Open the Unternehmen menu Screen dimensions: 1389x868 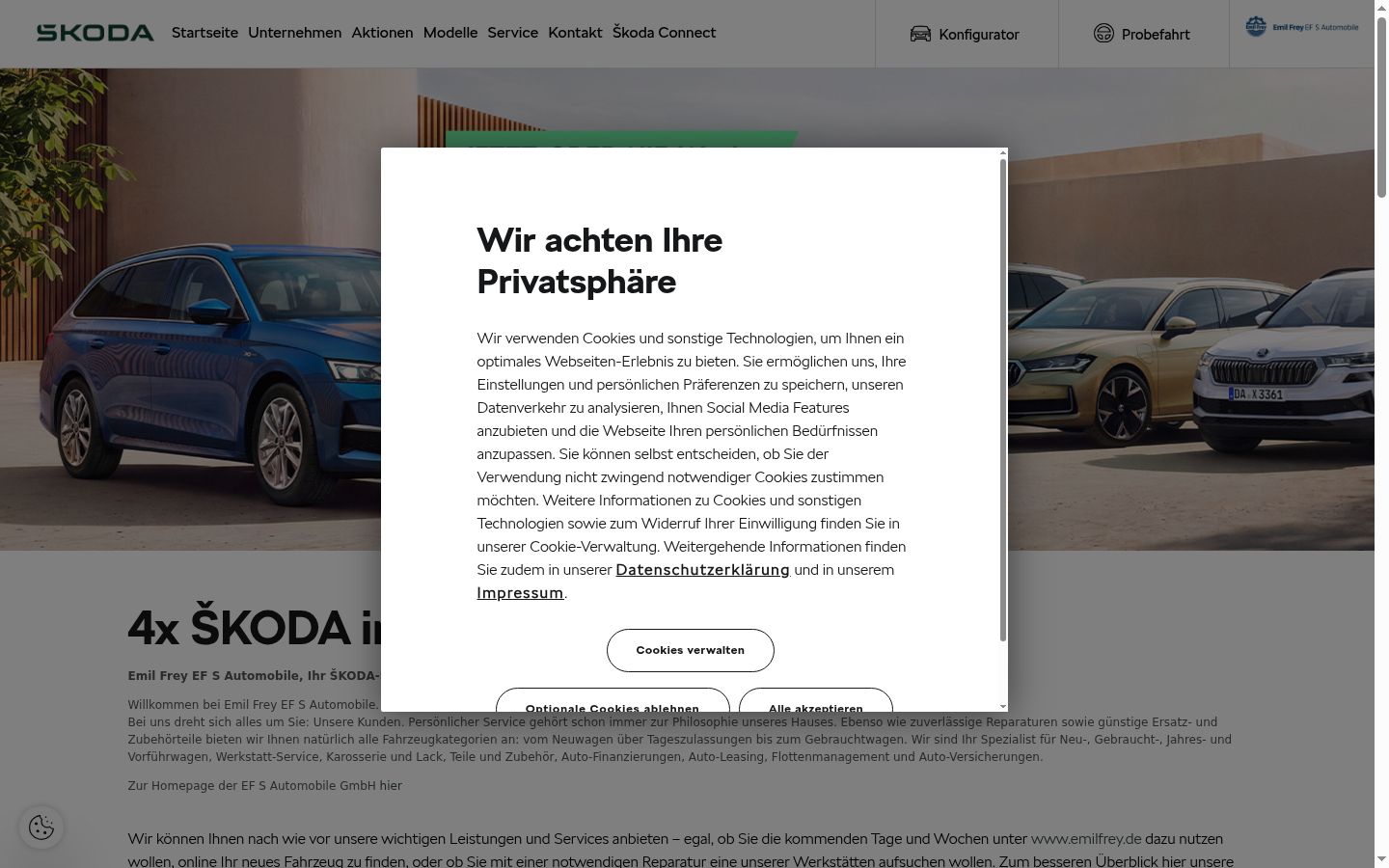click(294, 33)
